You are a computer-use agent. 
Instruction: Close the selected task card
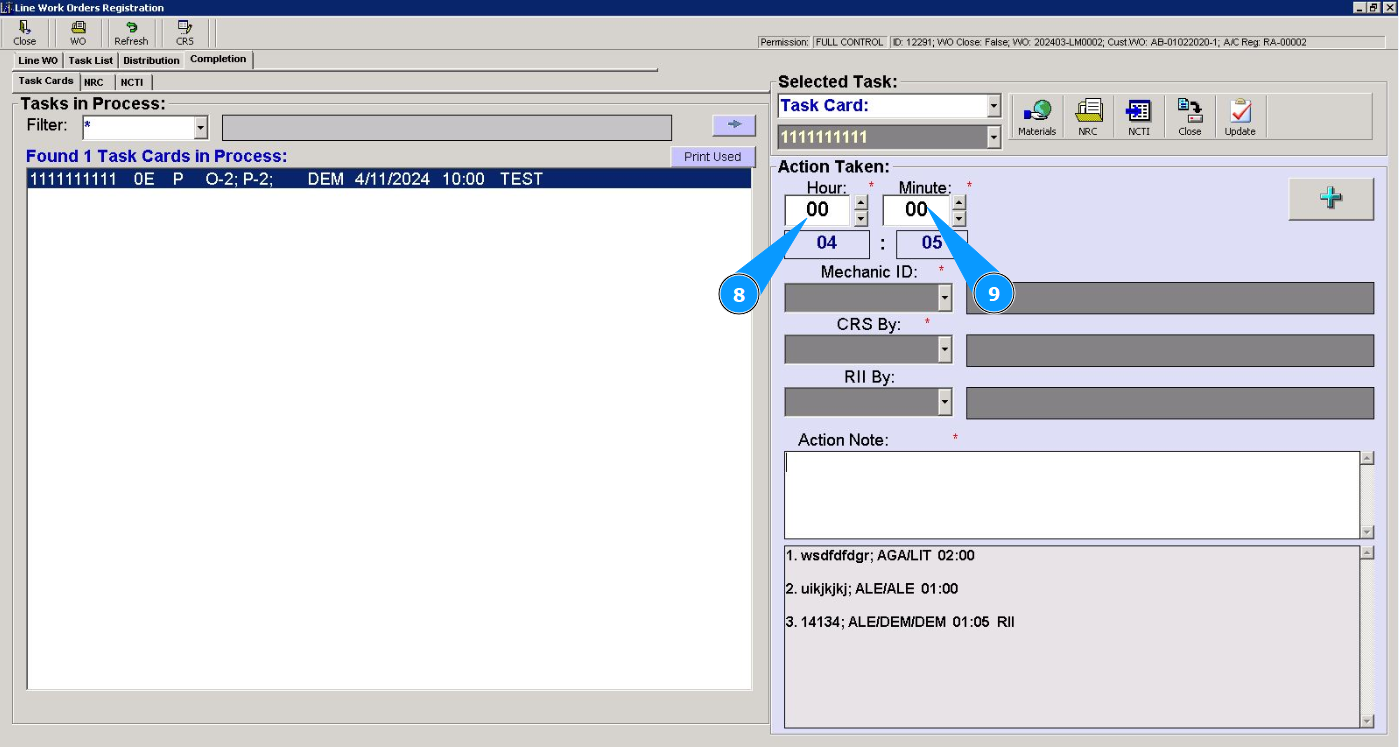[1190, 118]
